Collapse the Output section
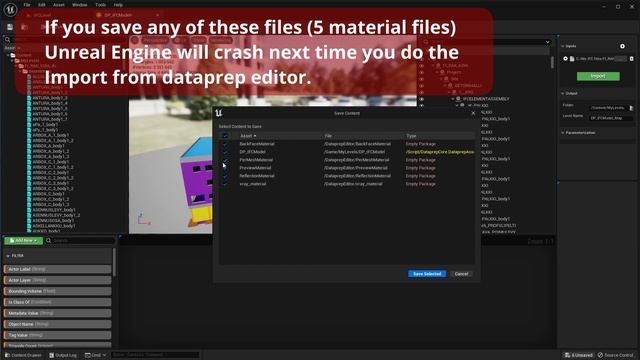Viewport: 640px width, 360px height. click(x=563, y=93)
